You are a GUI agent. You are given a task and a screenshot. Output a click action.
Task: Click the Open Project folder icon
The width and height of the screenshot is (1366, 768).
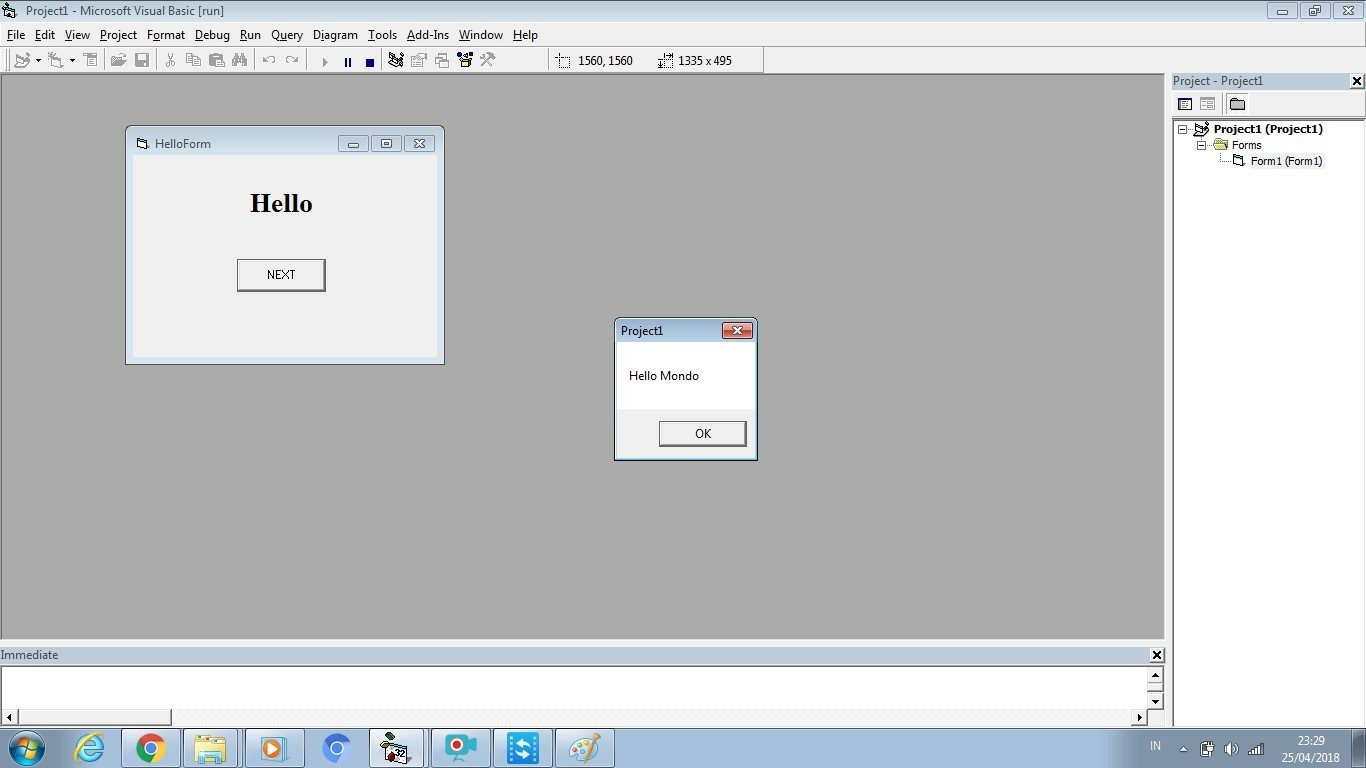pos(118,61)
